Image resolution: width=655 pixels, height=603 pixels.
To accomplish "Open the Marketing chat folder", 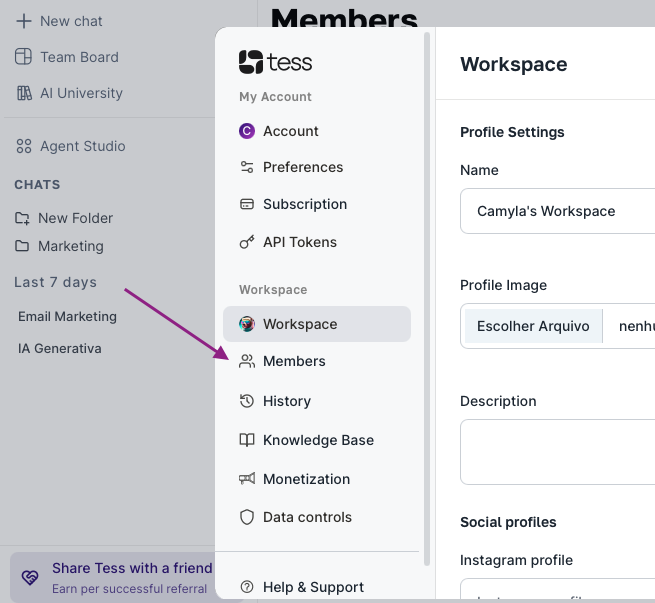I will (59, 246).
